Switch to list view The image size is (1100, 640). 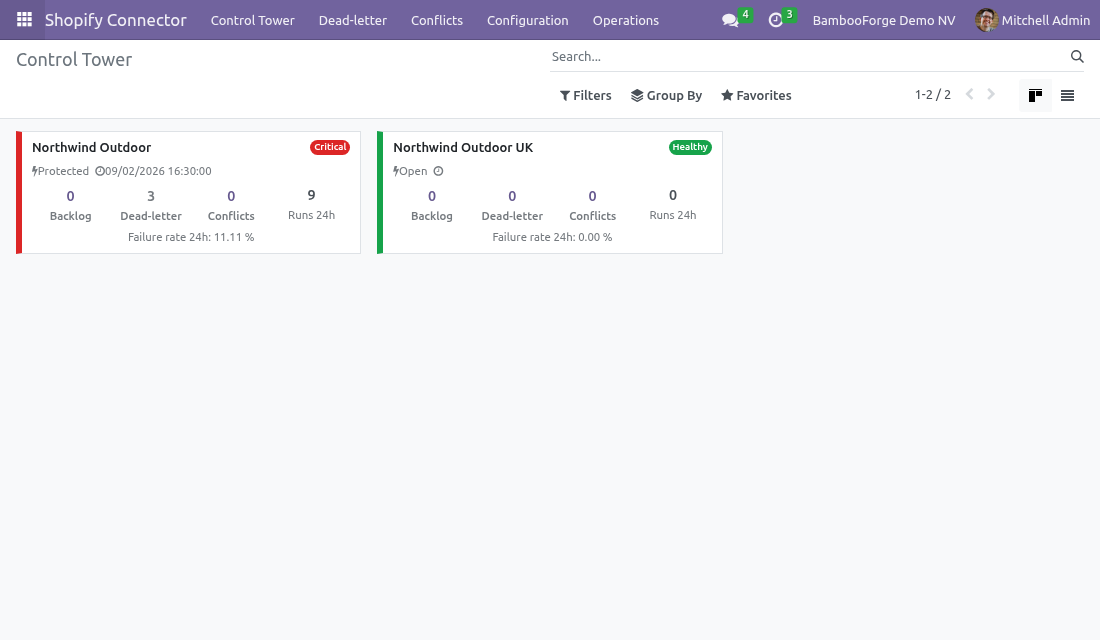[1067, 95]
